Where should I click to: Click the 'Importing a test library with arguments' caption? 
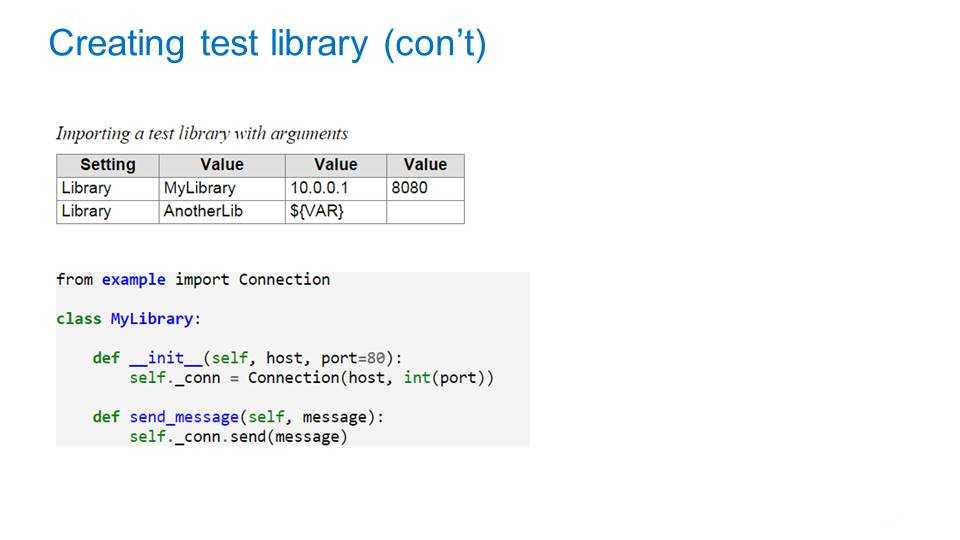pos(202,133)
